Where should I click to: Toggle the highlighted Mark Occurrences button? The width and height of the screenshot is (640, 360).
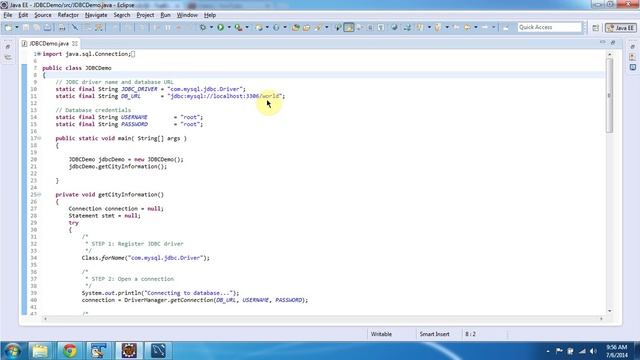tap(349, 27)
